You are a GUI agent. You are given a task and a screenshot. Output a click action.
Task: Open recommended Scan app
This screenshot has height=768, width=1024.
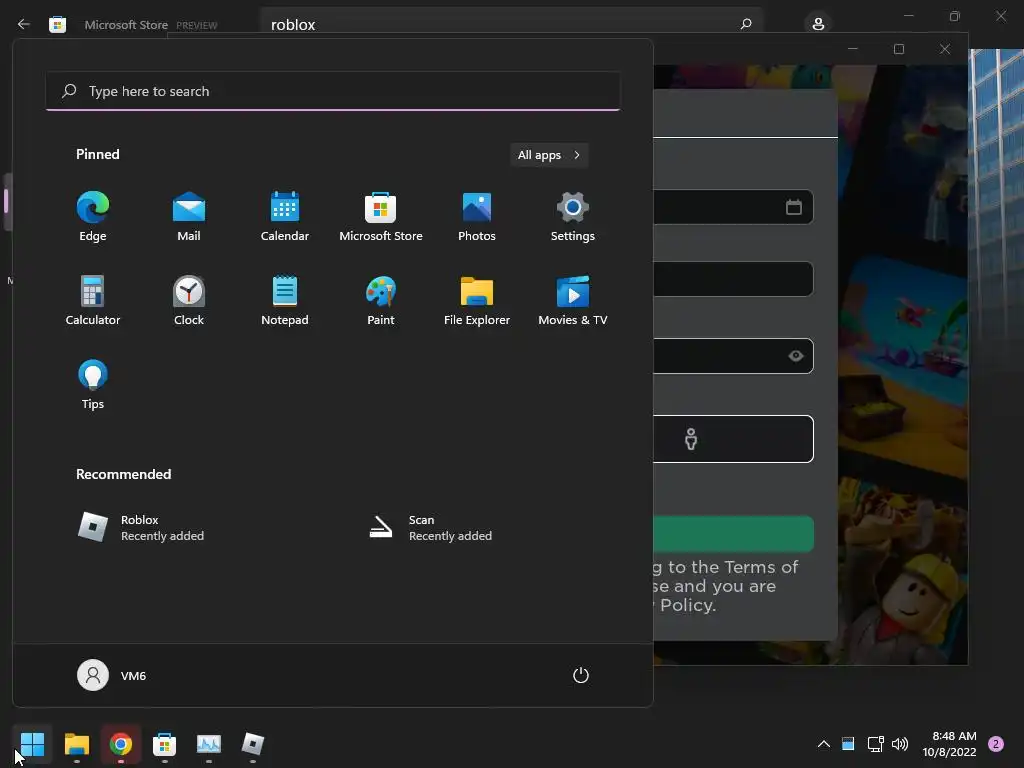(x=430, y=527)
